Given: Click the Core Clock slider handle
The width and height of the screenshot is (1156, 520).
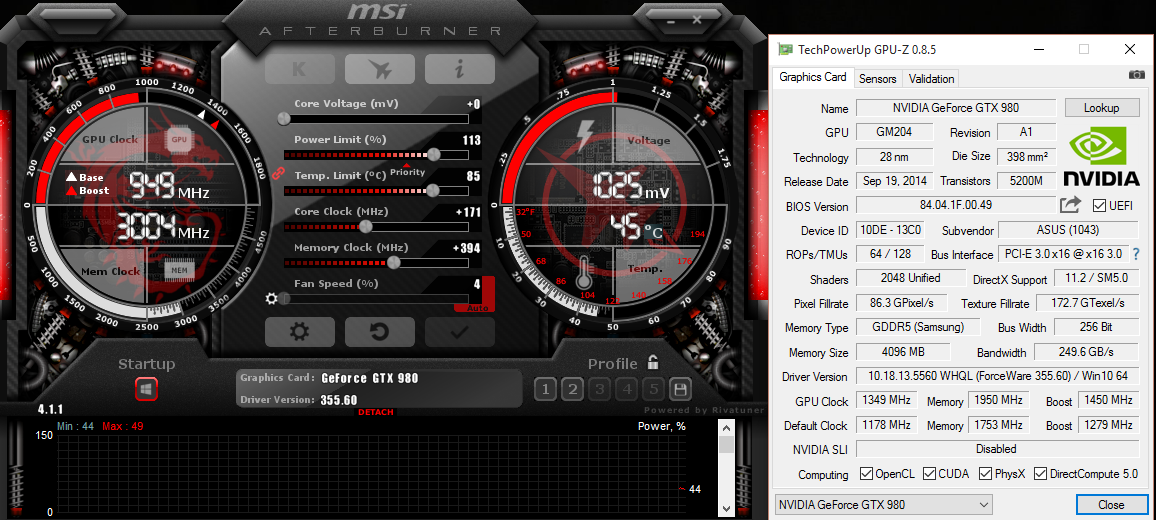Looking at the screenshot, I should [365, 226].
